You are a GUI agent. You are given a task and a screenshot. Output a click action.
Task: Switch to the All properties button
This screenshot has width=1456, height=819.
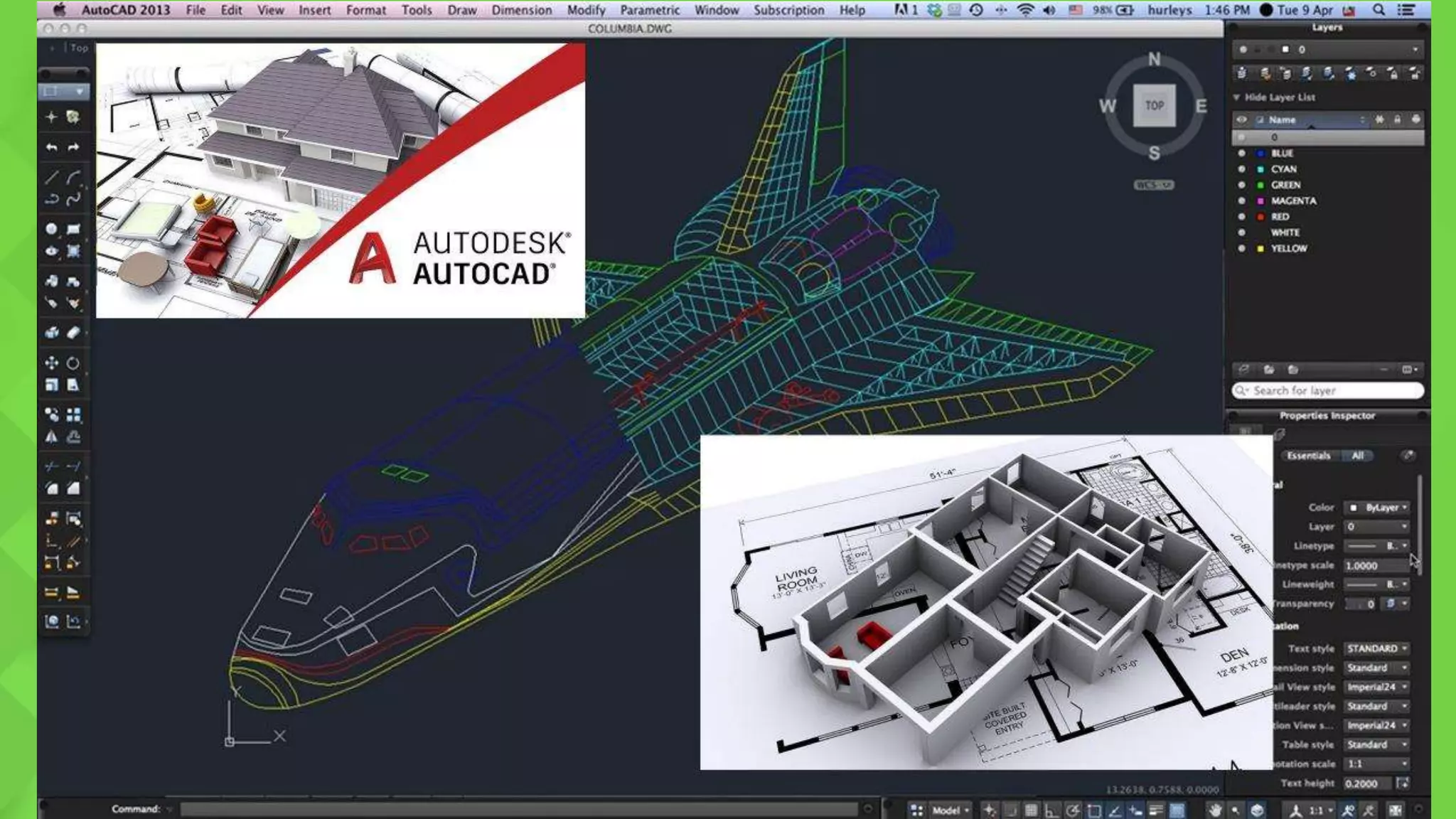point(1357,456)
